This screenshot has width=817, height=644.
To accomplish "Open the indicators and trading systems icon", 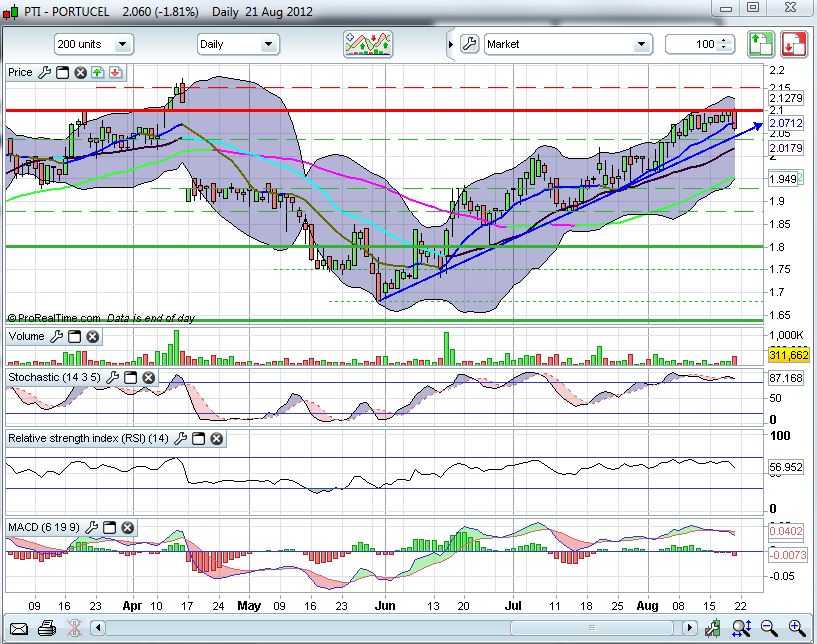I will click(368, 44).
